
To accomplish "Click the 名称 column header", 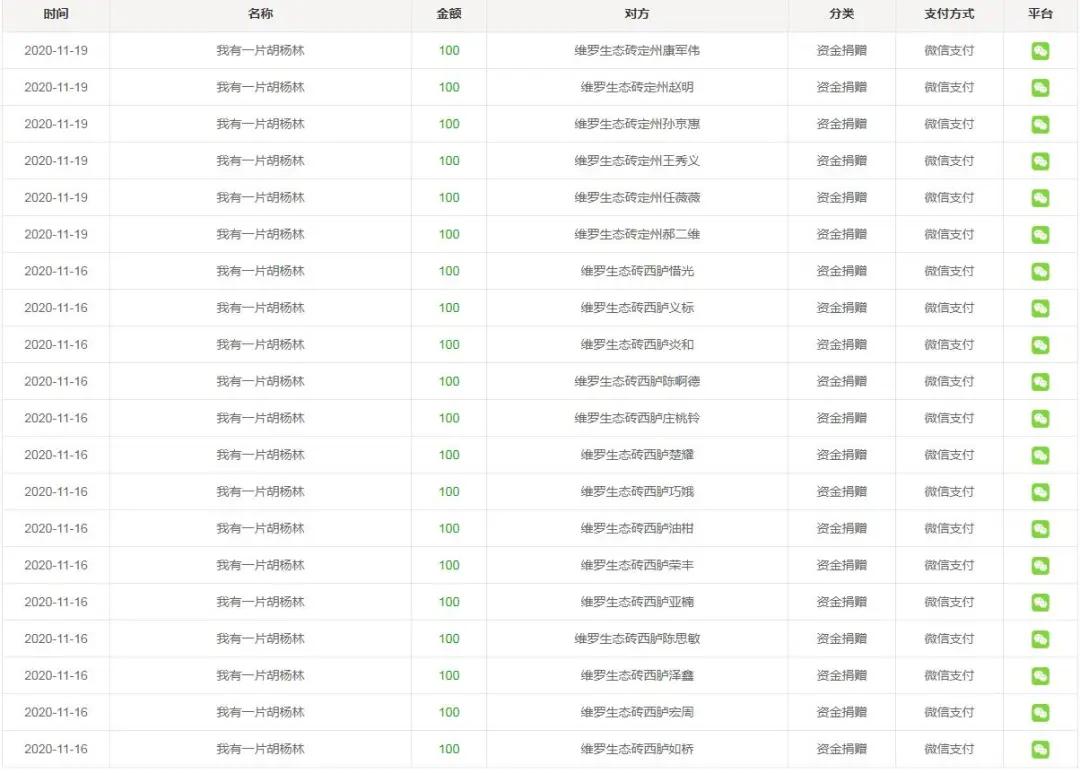I will click(260, 14).
